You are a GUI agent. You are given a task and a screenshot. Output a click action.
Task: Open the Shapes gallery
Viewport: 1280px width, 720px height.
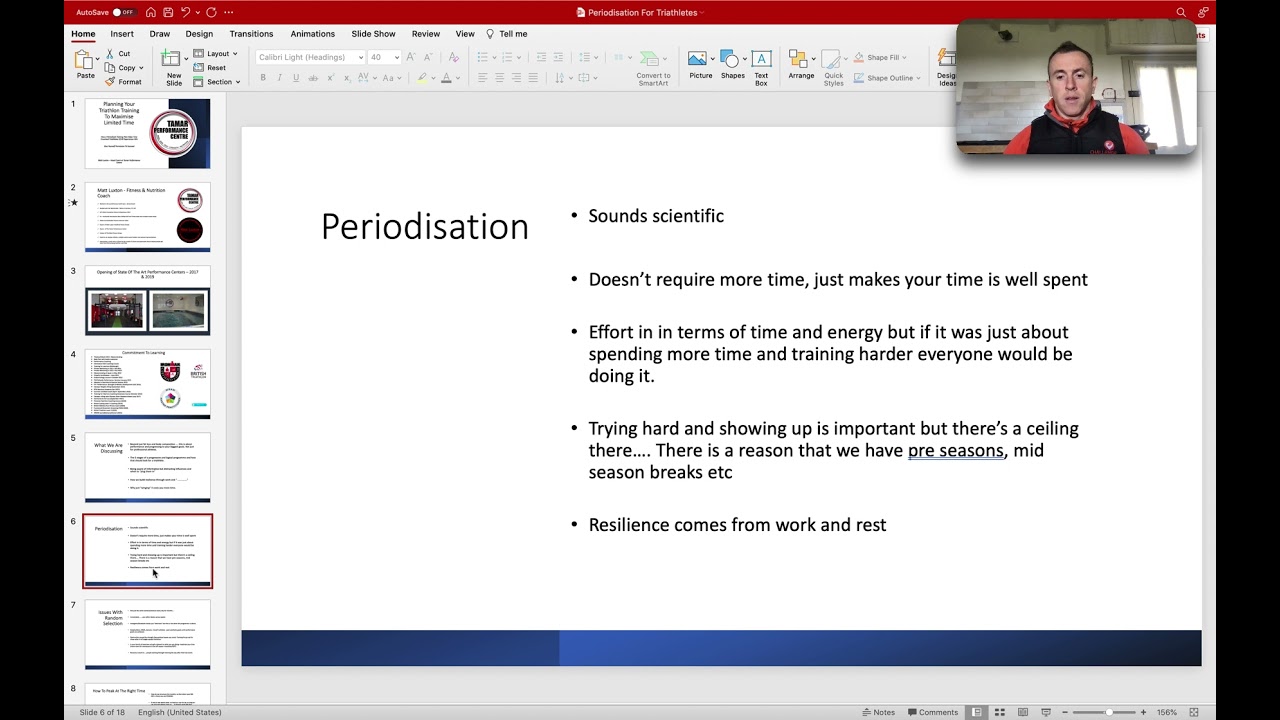732,65
